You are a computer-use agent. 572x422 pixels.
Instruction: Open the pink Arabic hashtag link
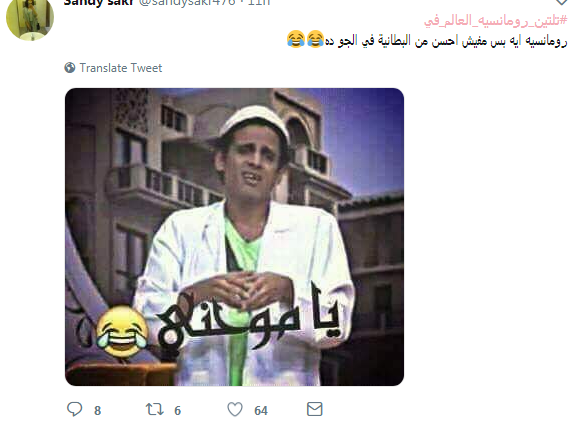point(495,21)
